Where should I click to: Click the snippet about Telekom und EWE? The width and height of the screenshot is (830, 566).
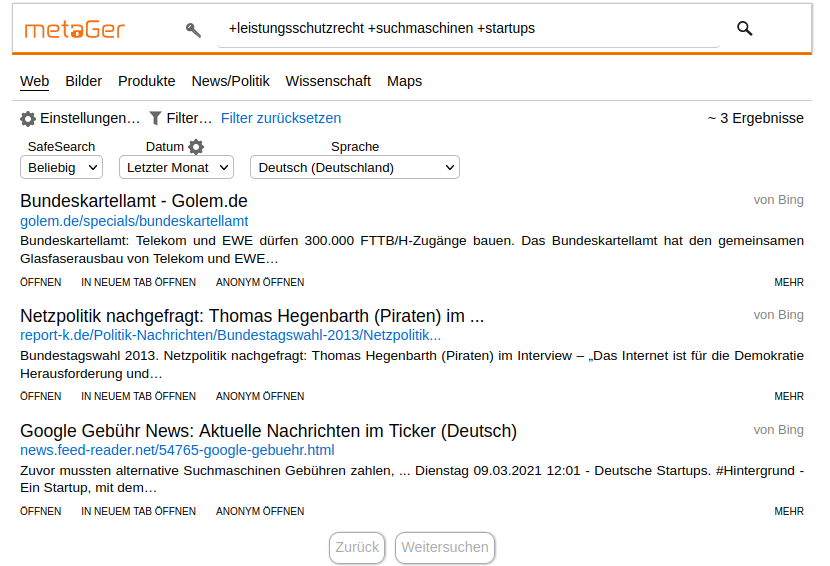pyautogui.click(x=412, y=249)
